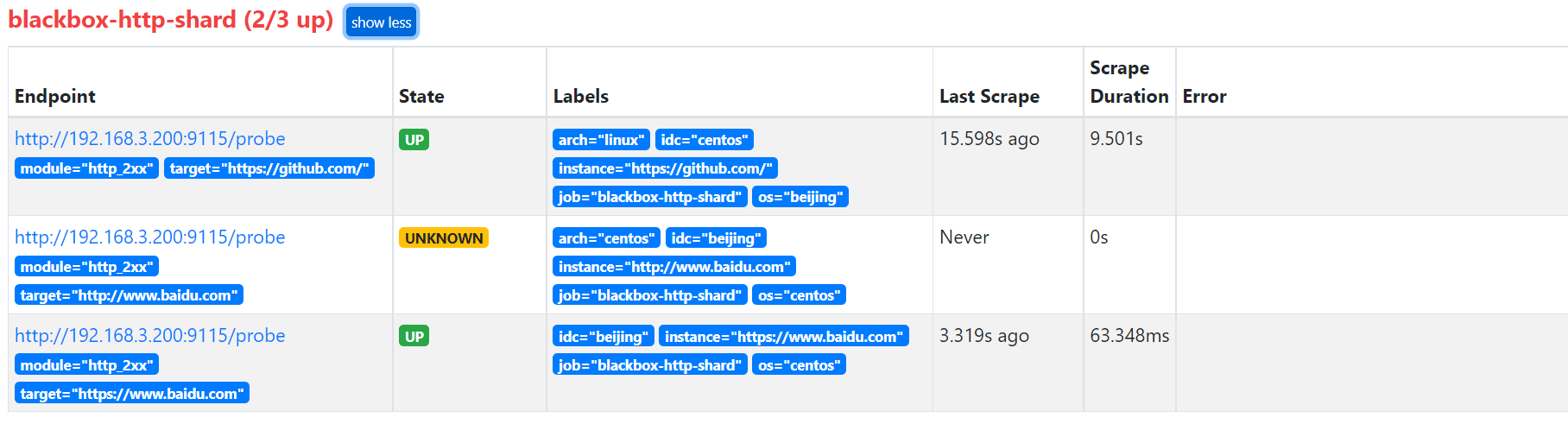Click the Scrape Duration column header
1568x424 pixels.
1129,82
